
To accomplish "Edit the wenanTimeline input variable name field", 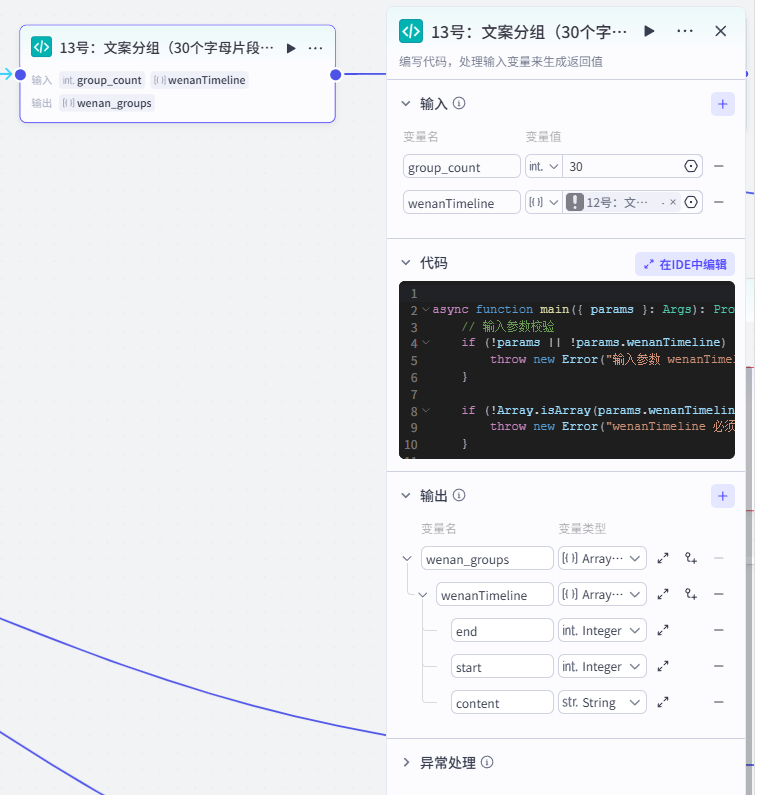I will click(x=461, y=202).
